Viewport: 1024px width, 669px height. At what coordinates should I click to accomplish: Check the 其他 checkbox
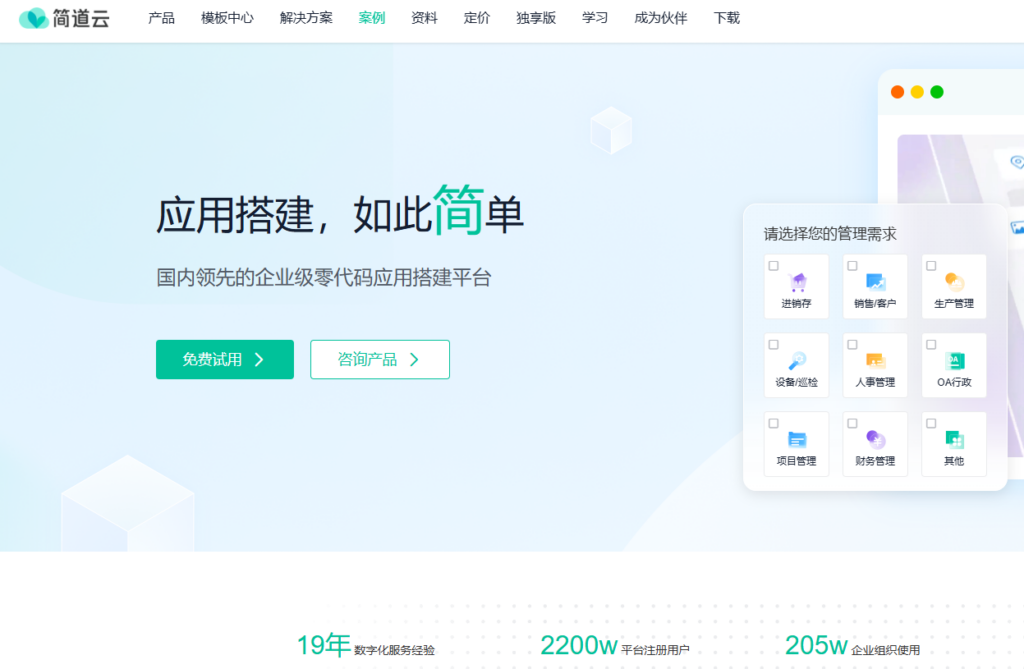click(x=931, y=423)
